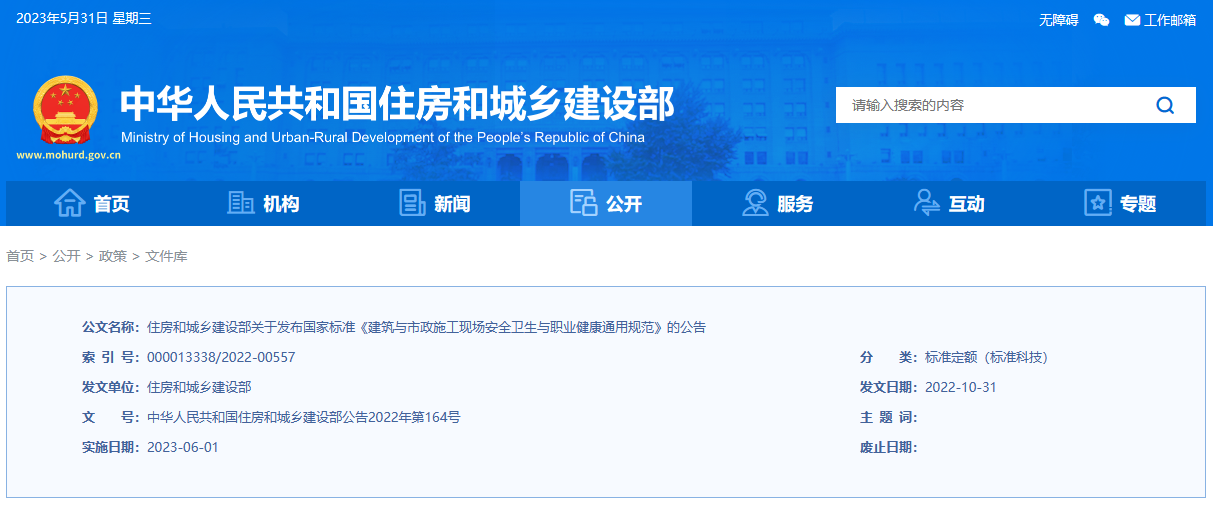
Task: Click the house icon for 首页
Action: point(69,203)
